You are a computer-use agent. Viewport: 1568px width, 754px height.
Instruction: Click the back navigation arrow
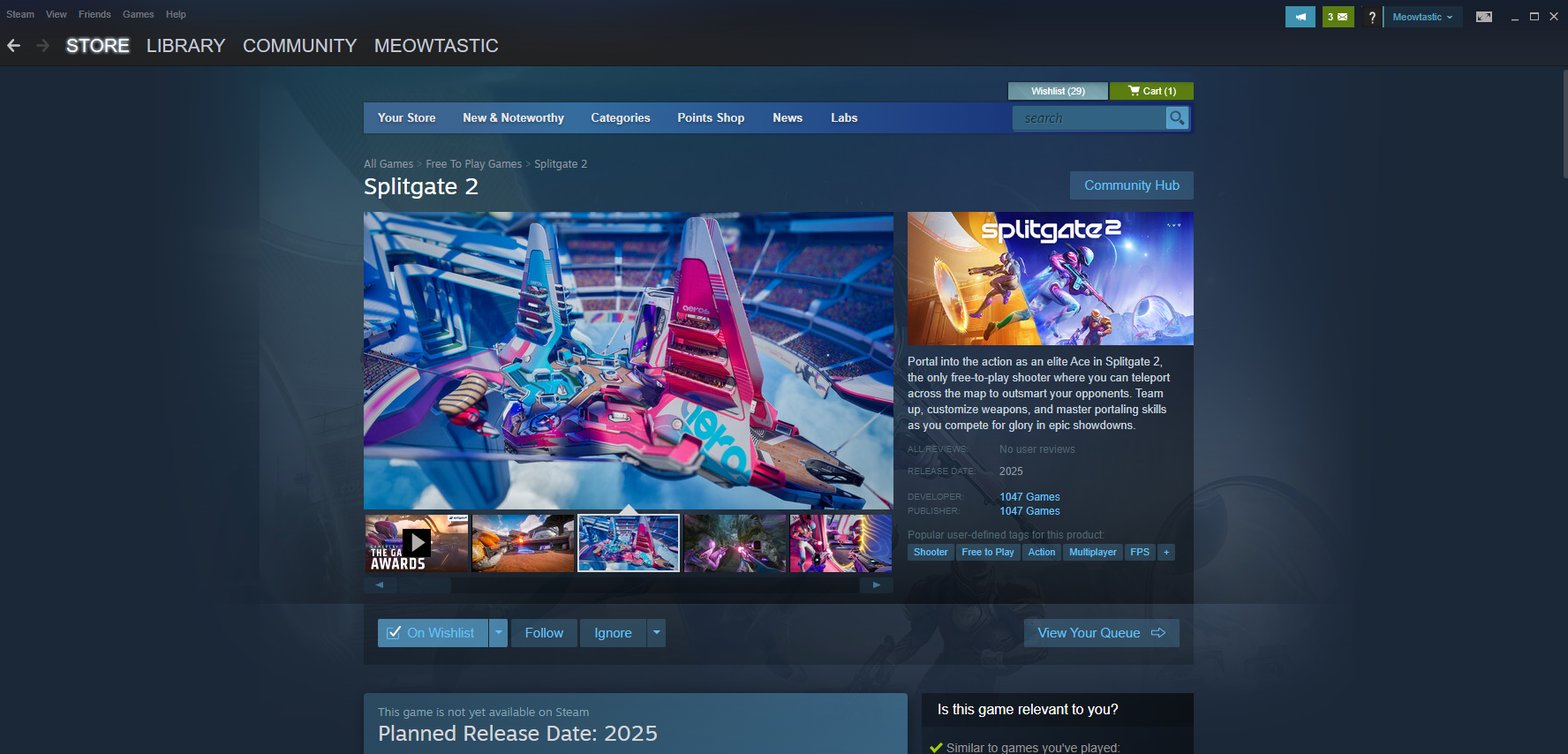[14, 46]
